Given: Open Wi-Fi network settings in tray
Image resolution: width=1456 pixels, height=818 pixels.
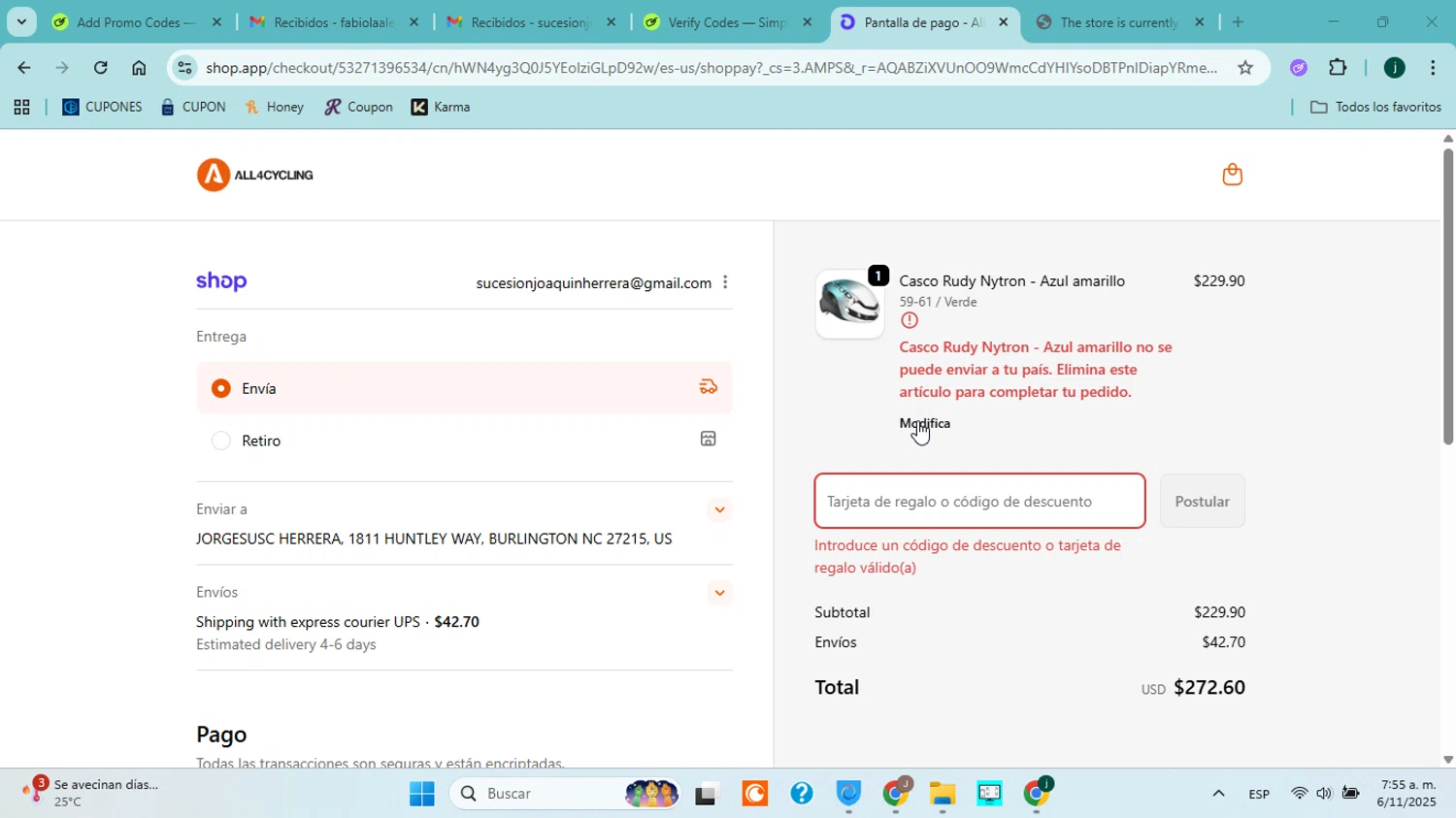Looking at the screenshot, I should (1299, 794).
